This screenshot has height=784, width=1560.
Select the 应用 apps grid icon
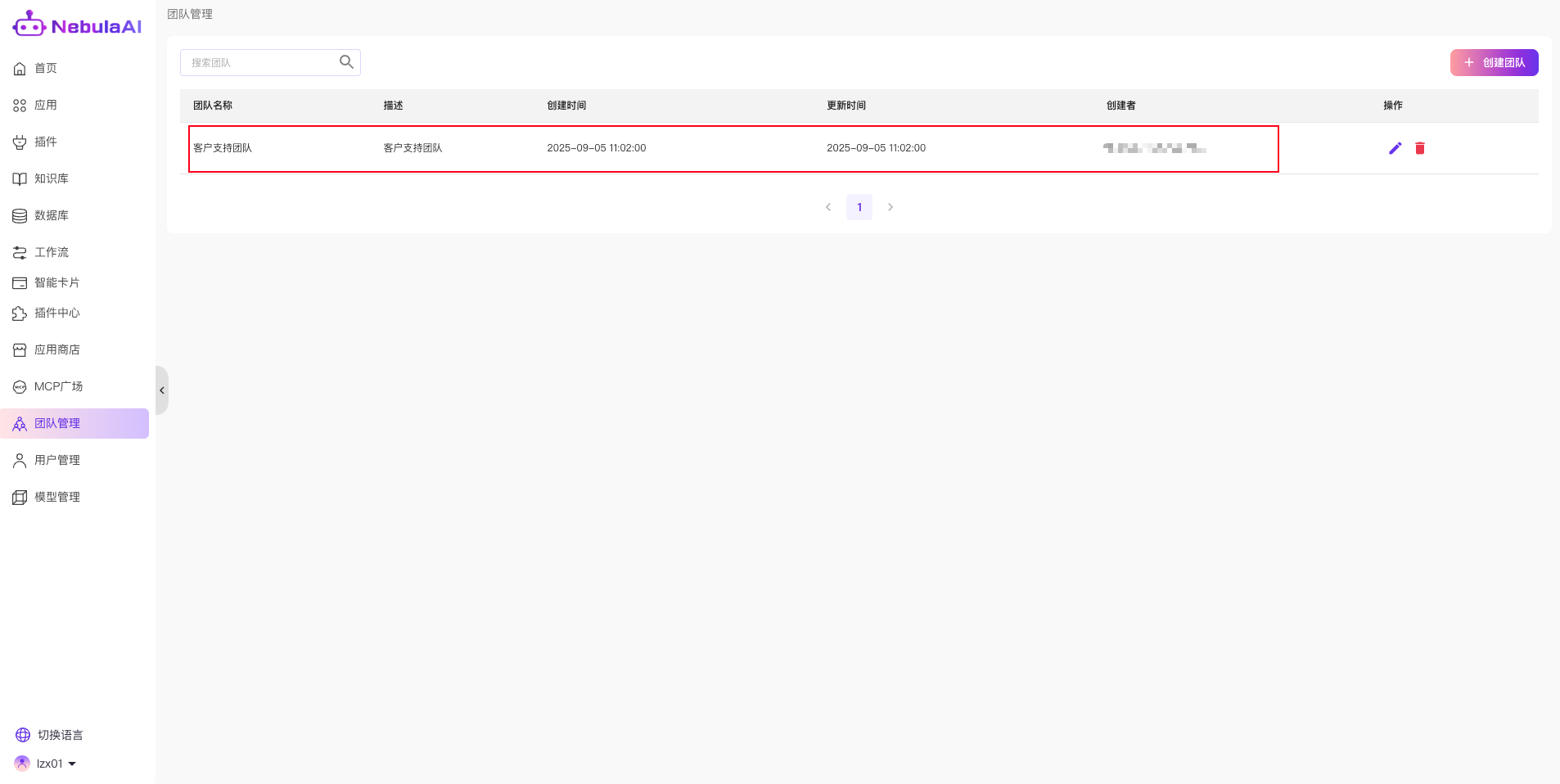click(20, 106)
